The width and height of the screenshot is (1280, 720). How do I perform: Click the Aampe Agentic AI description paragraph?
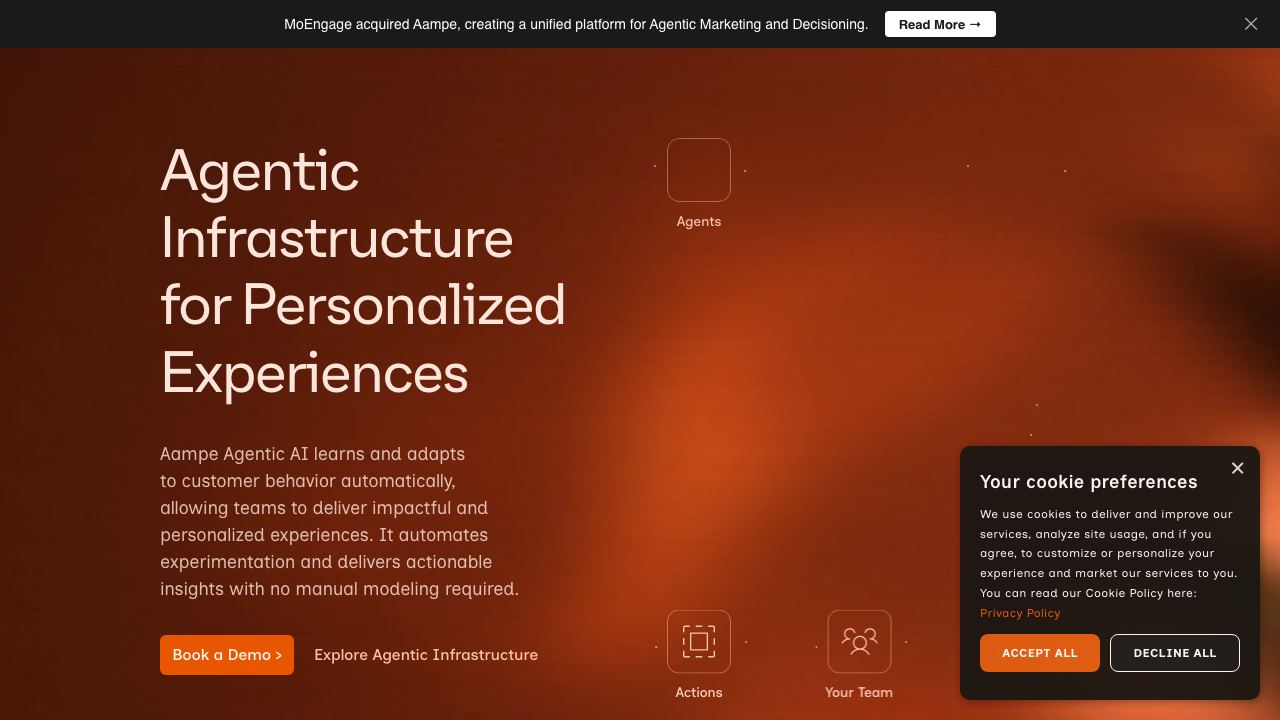pyautogui.click(x=340, y=521)
